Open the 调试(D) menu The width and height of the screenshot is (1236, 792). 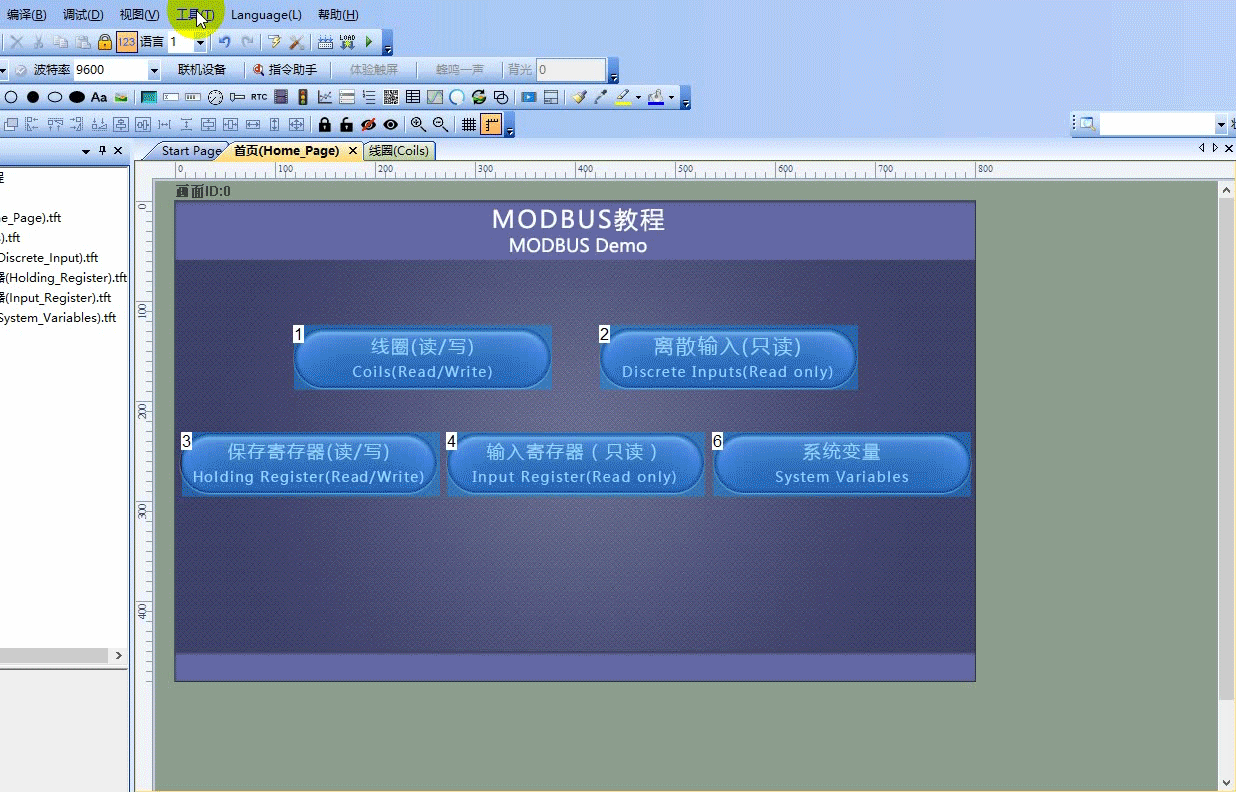click(x=83, y=15)
